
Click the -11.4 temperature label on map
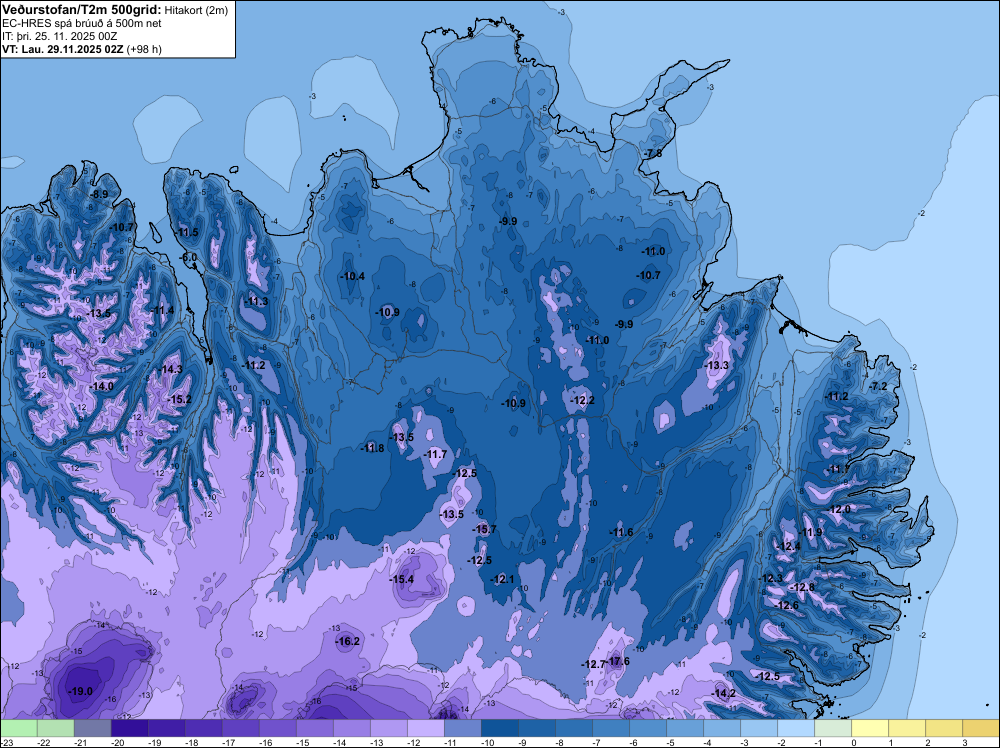coord(162,310)
